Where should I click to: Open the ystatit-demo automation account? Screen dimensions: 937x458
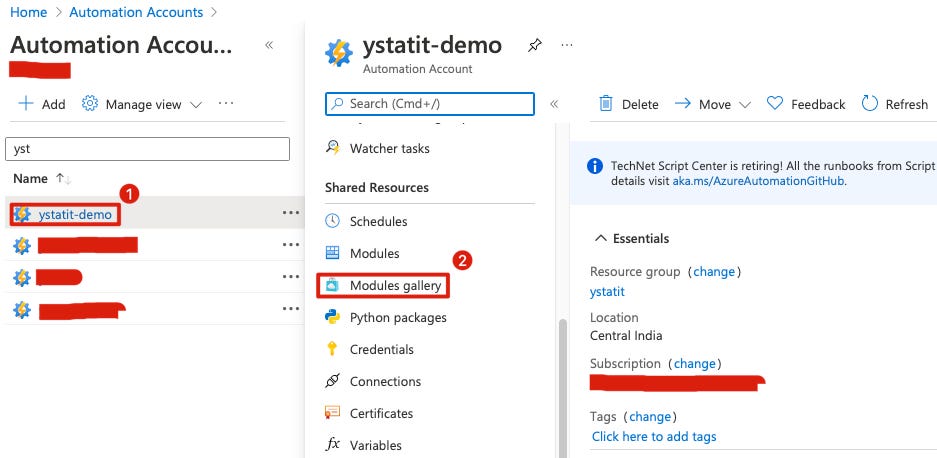75,214
